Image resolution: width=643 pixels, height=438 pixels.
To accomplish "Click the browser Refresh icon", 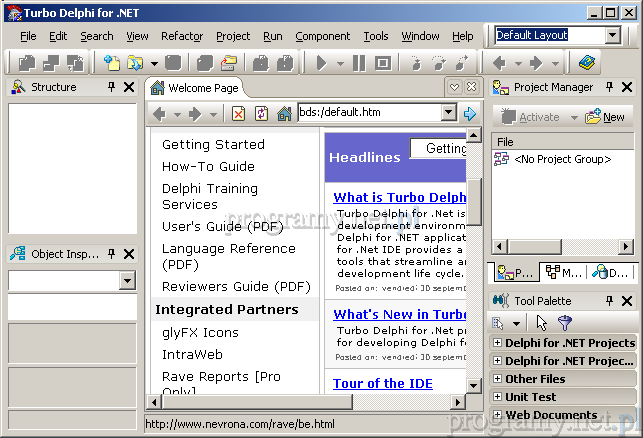I will point(261,114).
